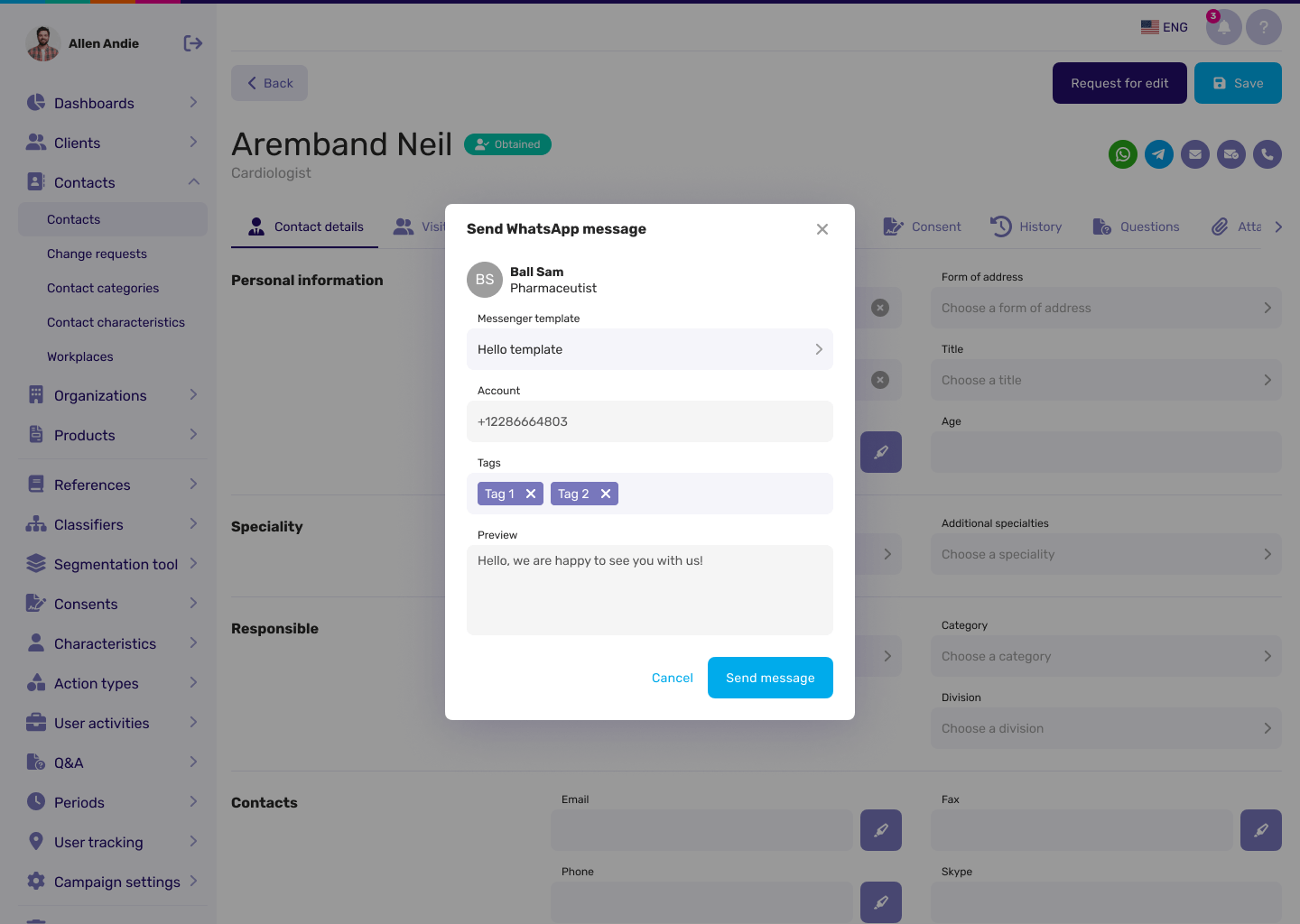Click the Campaign settings gear icon
Viewport: 1300px width, 924px height.
click(36, 882)
